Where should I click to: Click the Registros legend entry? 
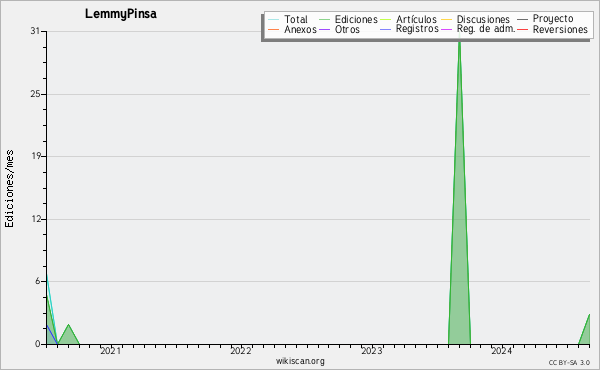click(409, 29)
